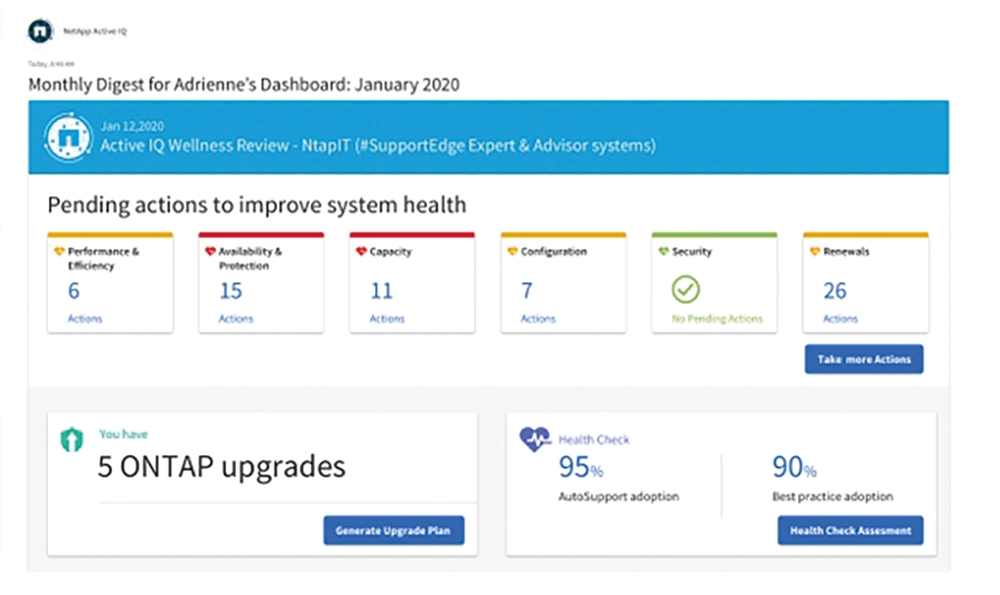Click the red heart icon beside Availability & Protection

210,251
